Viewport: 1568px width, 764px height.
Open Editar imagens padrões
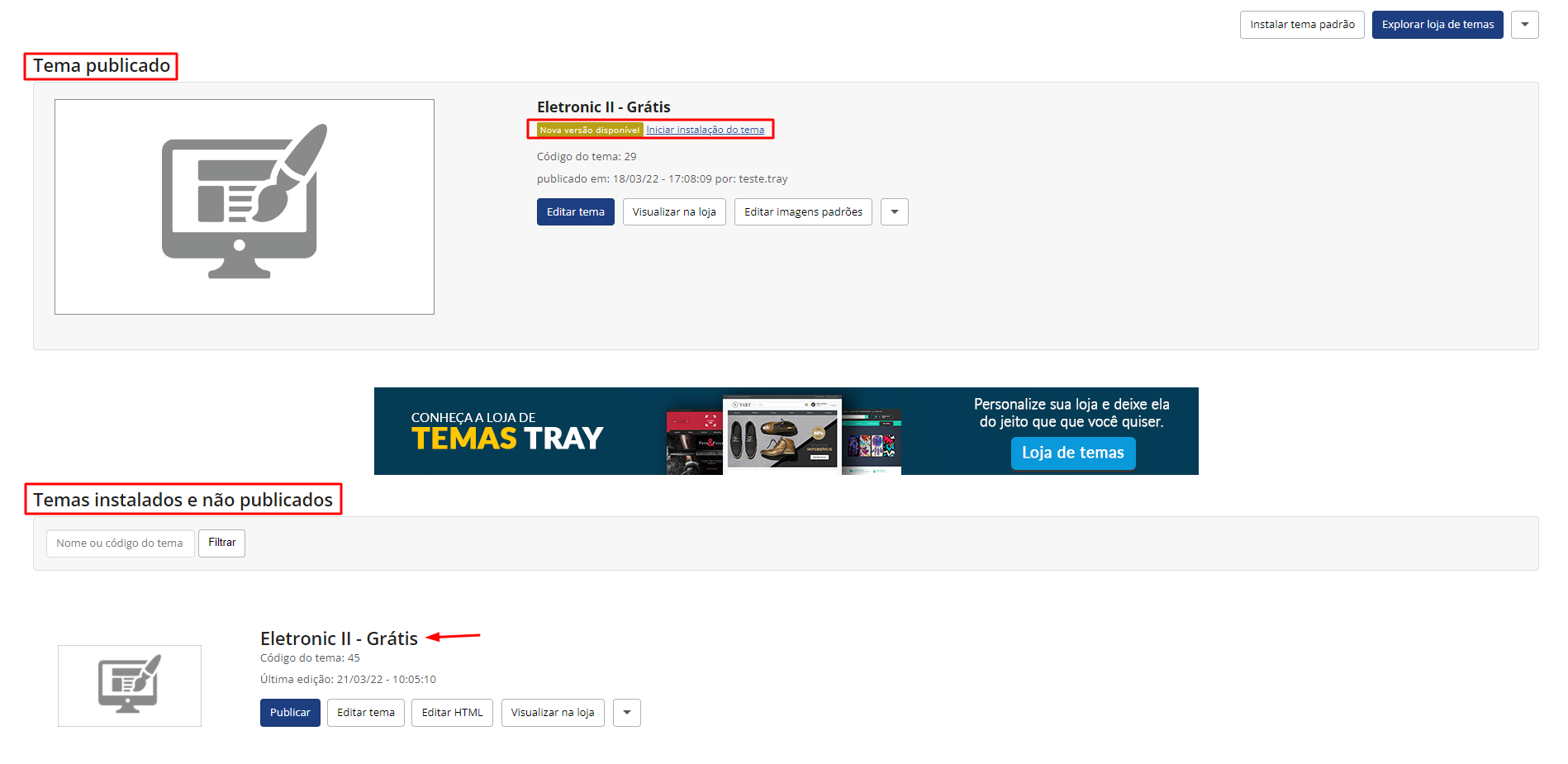pos(803,212)
